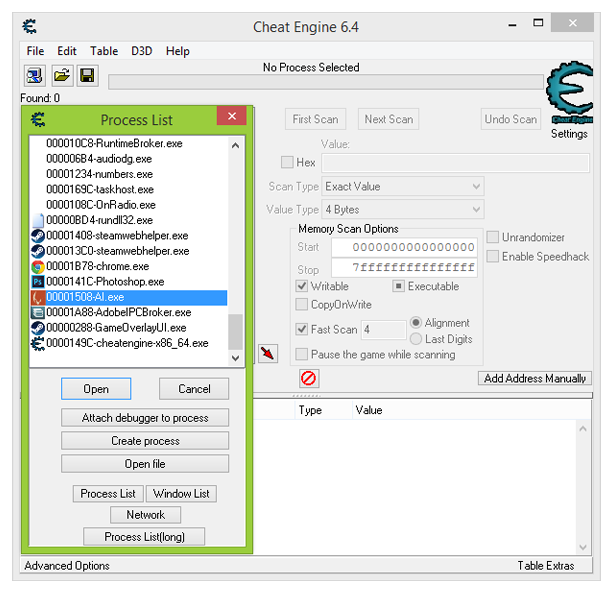Click the Process List button
This screenshot has width=613, height=593.
click(x=108, y=493)
